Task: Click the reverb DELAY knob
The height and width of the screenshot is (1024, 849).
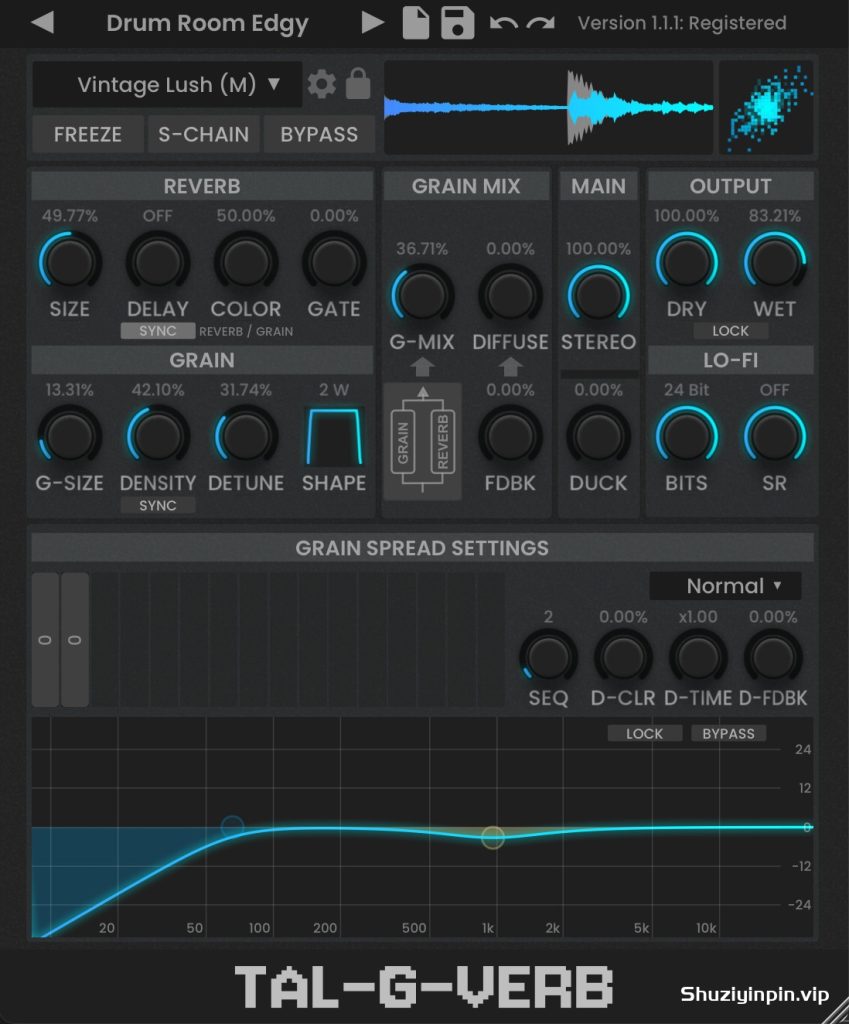Action: click(x=157, y=261)
